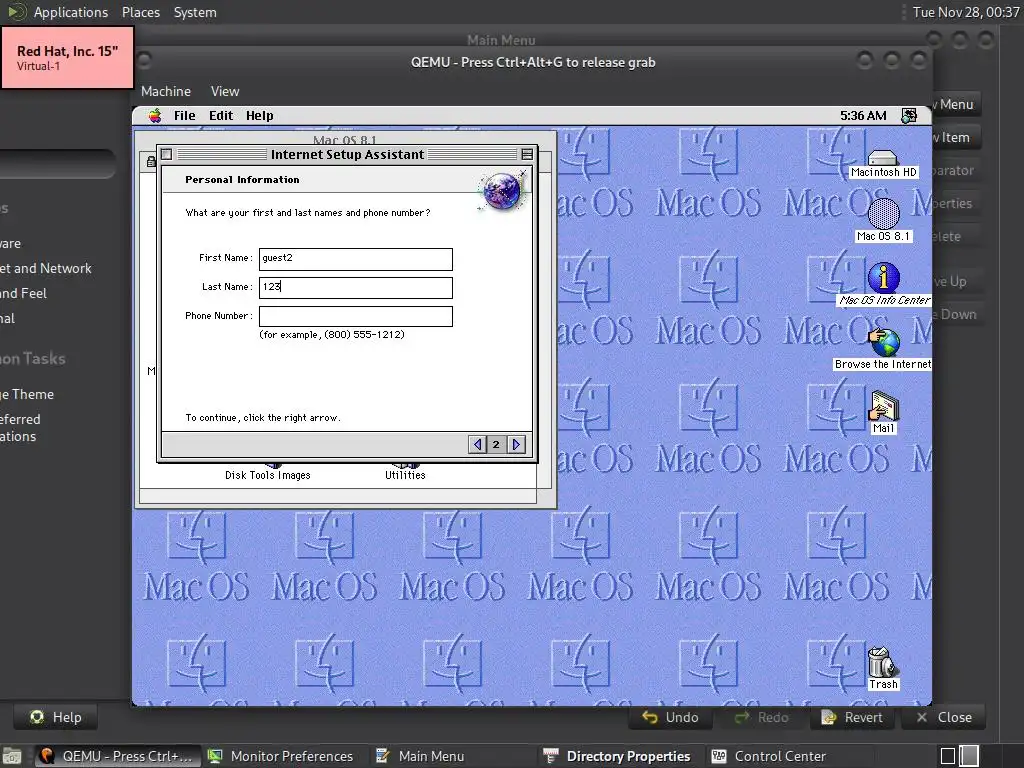Open the Applications menu in the top panel

pos(71,12)
